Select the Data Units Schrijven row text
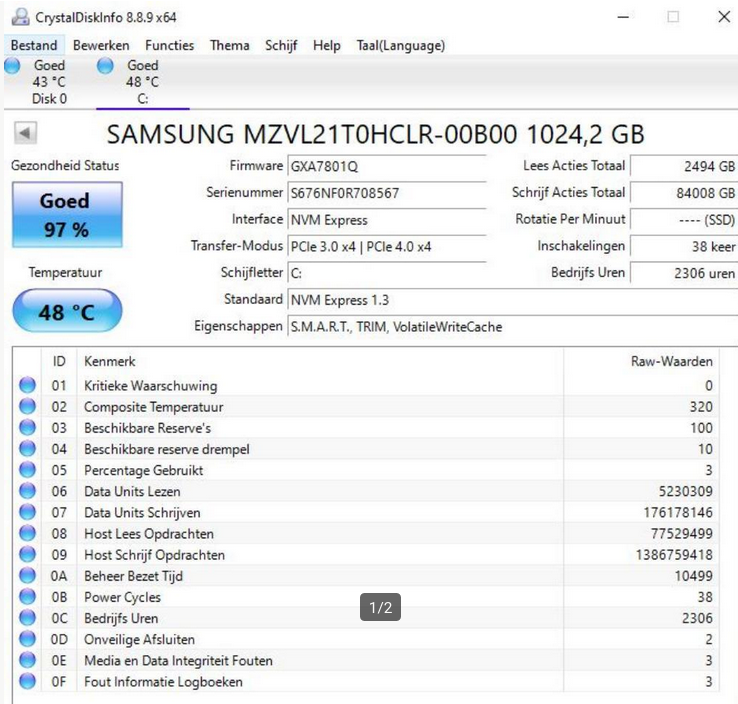The image size is (738, 704). coord(142,513)
